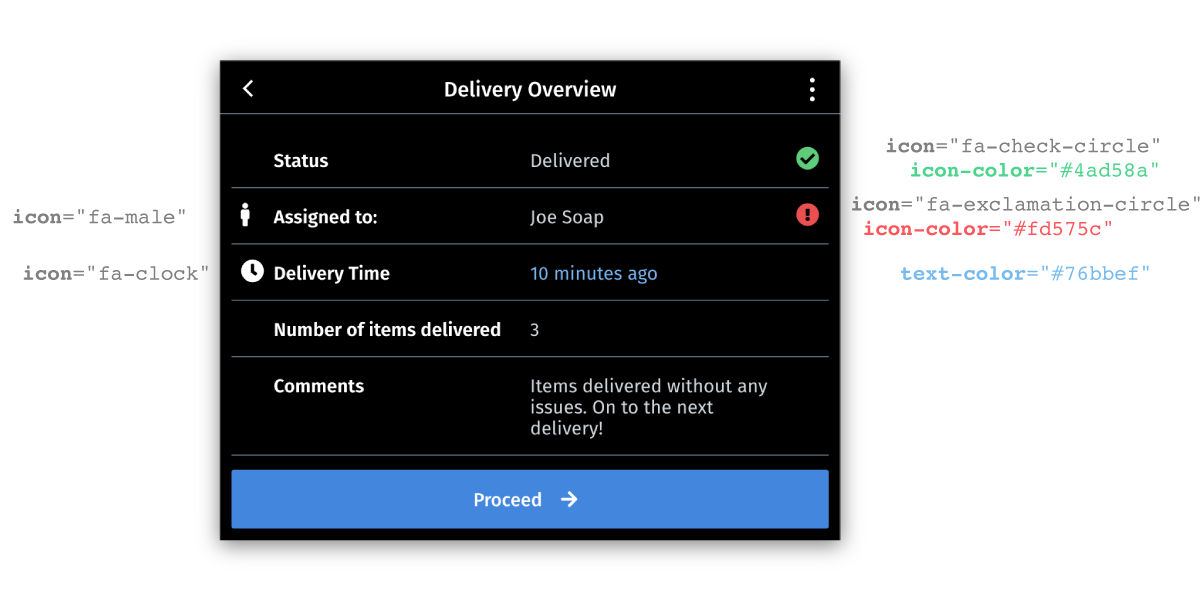This screenshot has height=601, width=1201.
Task: Select the Status row label
Action: [x=301, y=160]
